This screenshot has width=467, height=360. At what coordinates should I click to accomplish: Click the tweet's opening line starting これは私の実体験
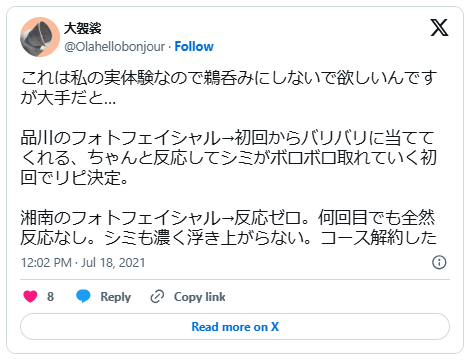229,77
